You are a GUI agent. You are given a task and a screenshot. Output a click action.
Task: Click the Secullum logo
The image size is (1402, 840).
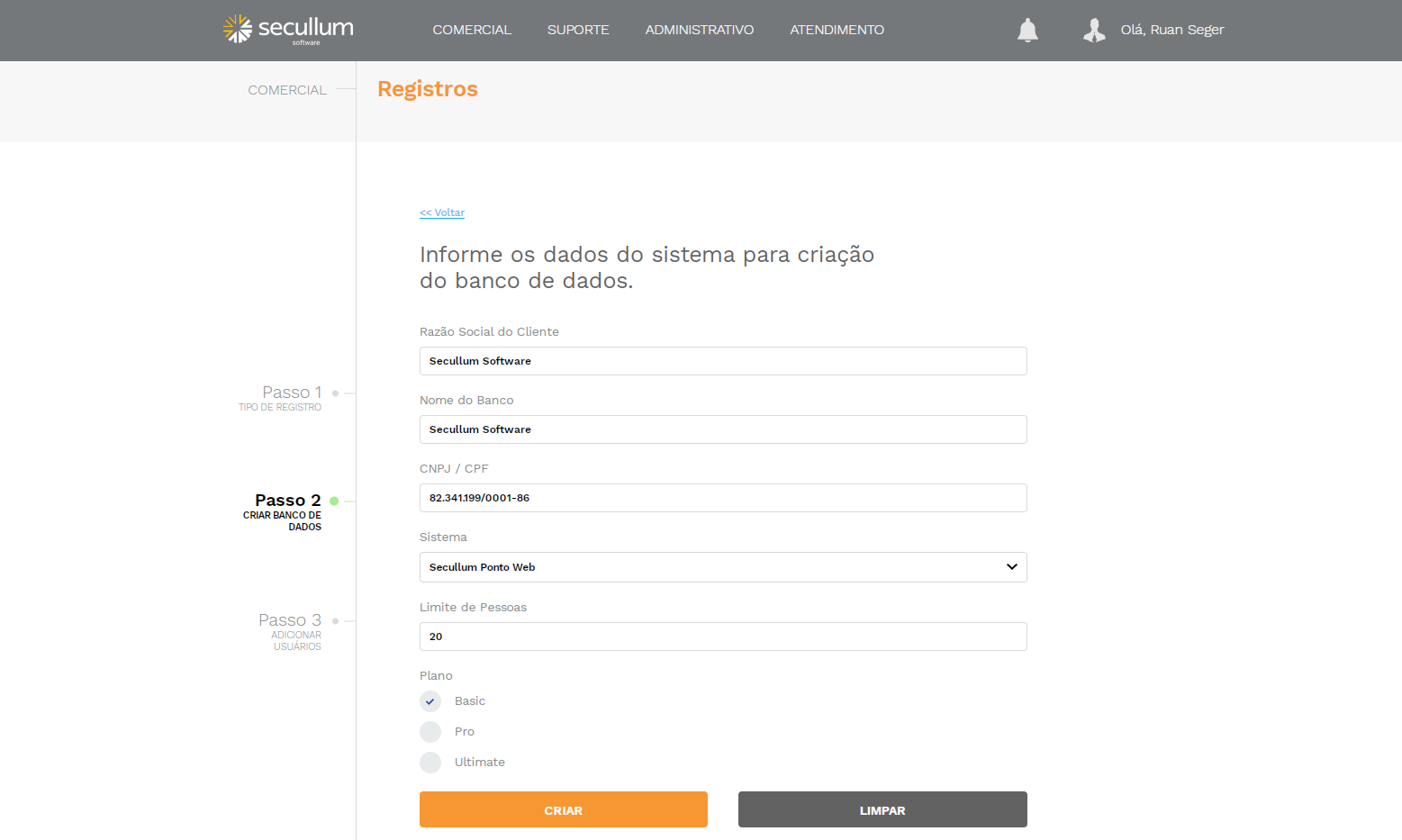click(288, 30)
